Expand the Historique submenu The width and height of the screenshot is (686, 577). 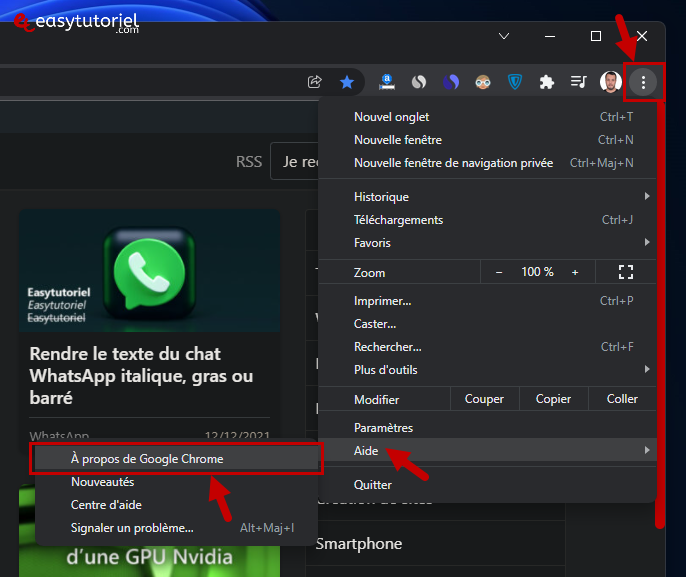click(487, 197)
